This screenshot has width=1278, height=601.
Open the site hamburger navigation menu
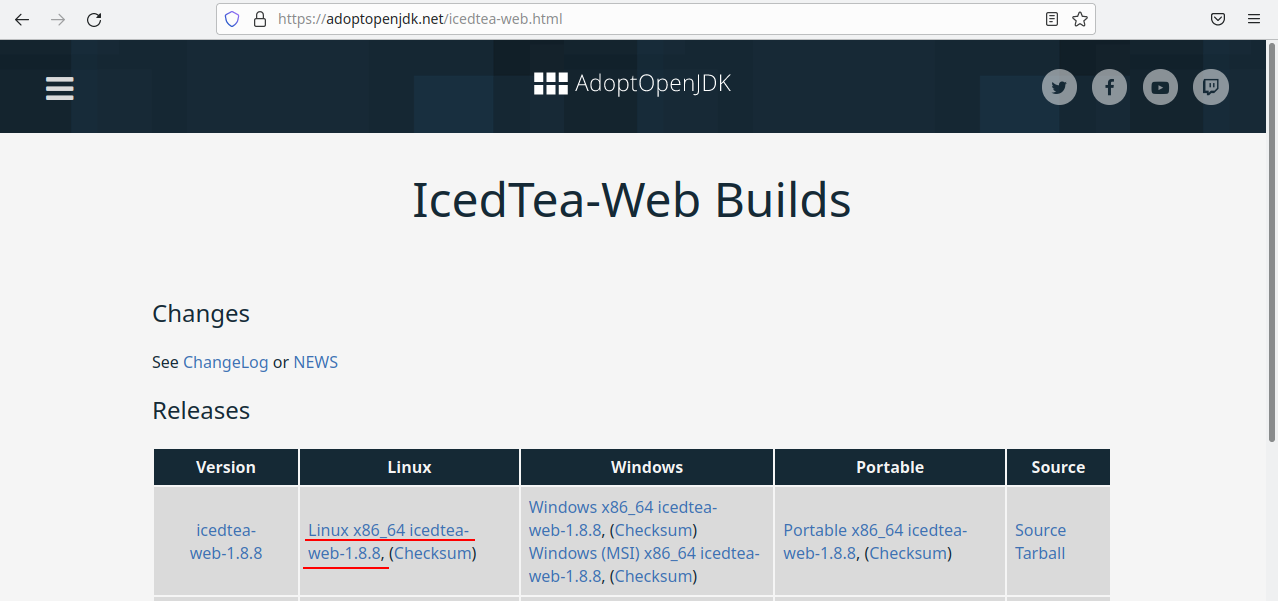click(60, 89)
